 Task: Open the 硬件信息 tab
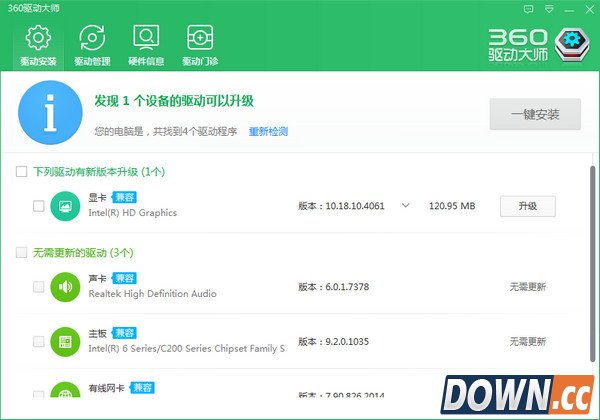pos(146,46)
